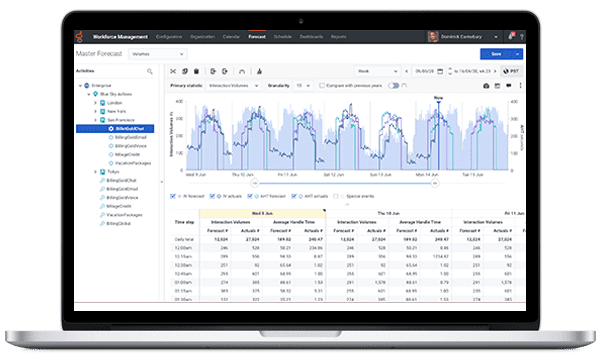Open the Interaction Volumes primary statistic dropdown
The height and width of the screenshot is (362, 600).
pos(233,86)
